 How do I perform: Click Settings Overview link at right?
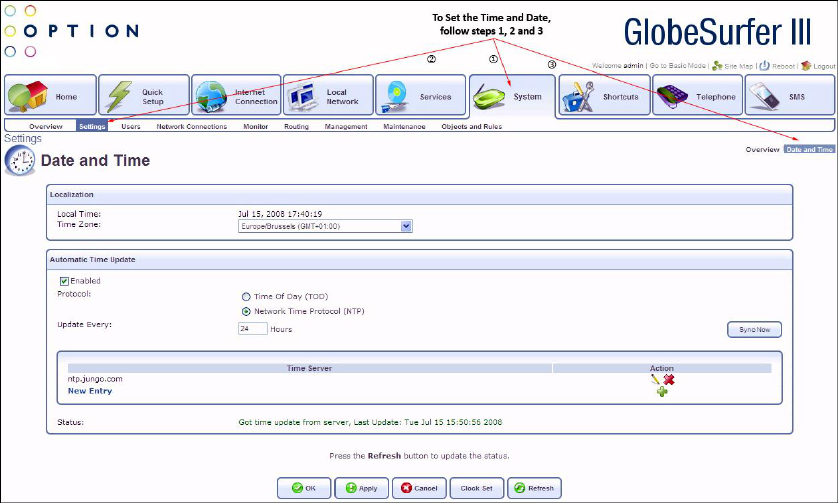click(x=762, y=150)
